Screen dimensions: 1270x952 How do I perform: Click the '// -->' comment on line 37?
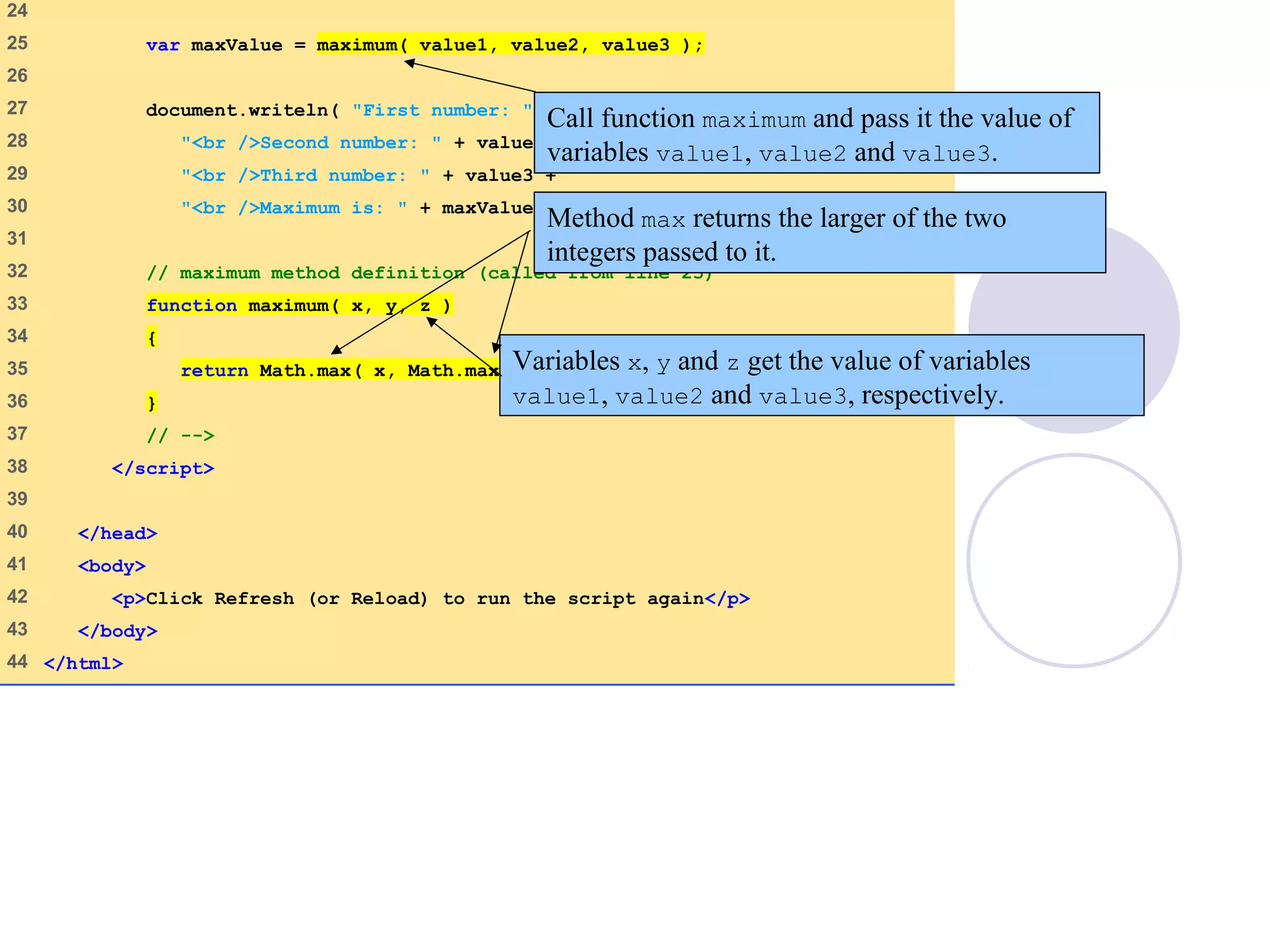[180, 436]
